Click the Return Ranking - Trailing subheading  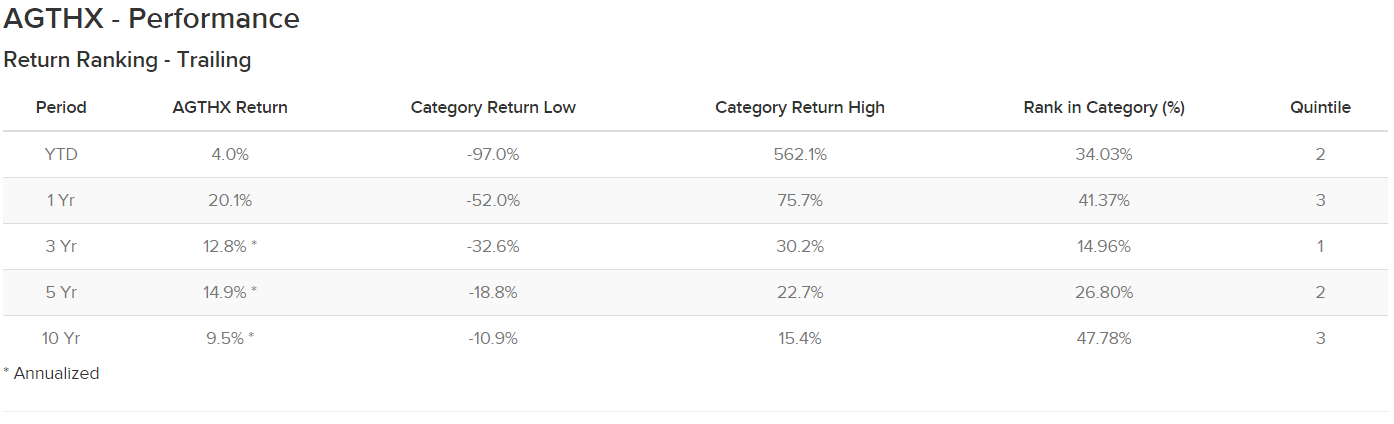point(127,60)
